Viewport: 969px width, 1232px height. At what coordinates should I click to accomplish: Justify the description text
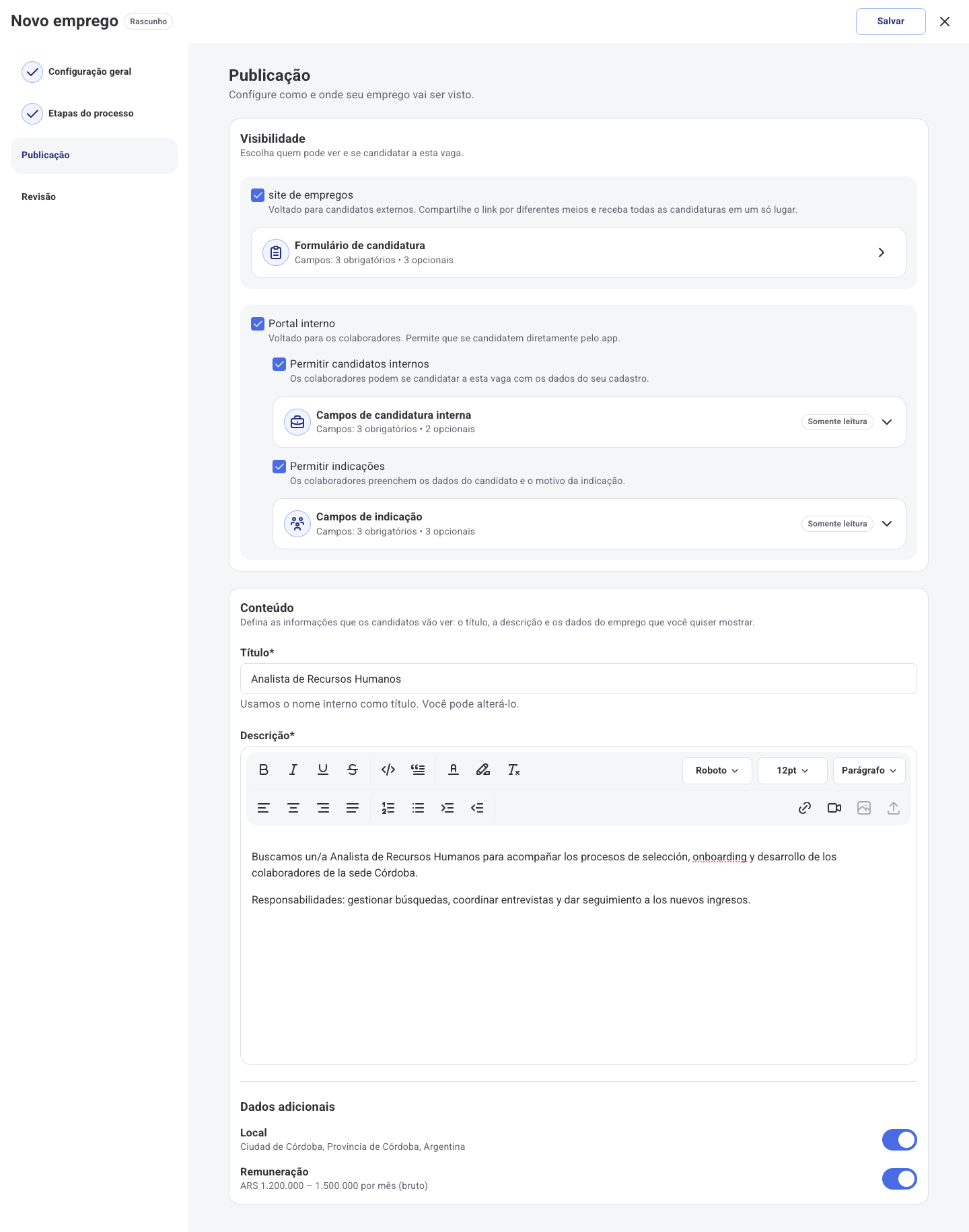(x=353, y=808)
